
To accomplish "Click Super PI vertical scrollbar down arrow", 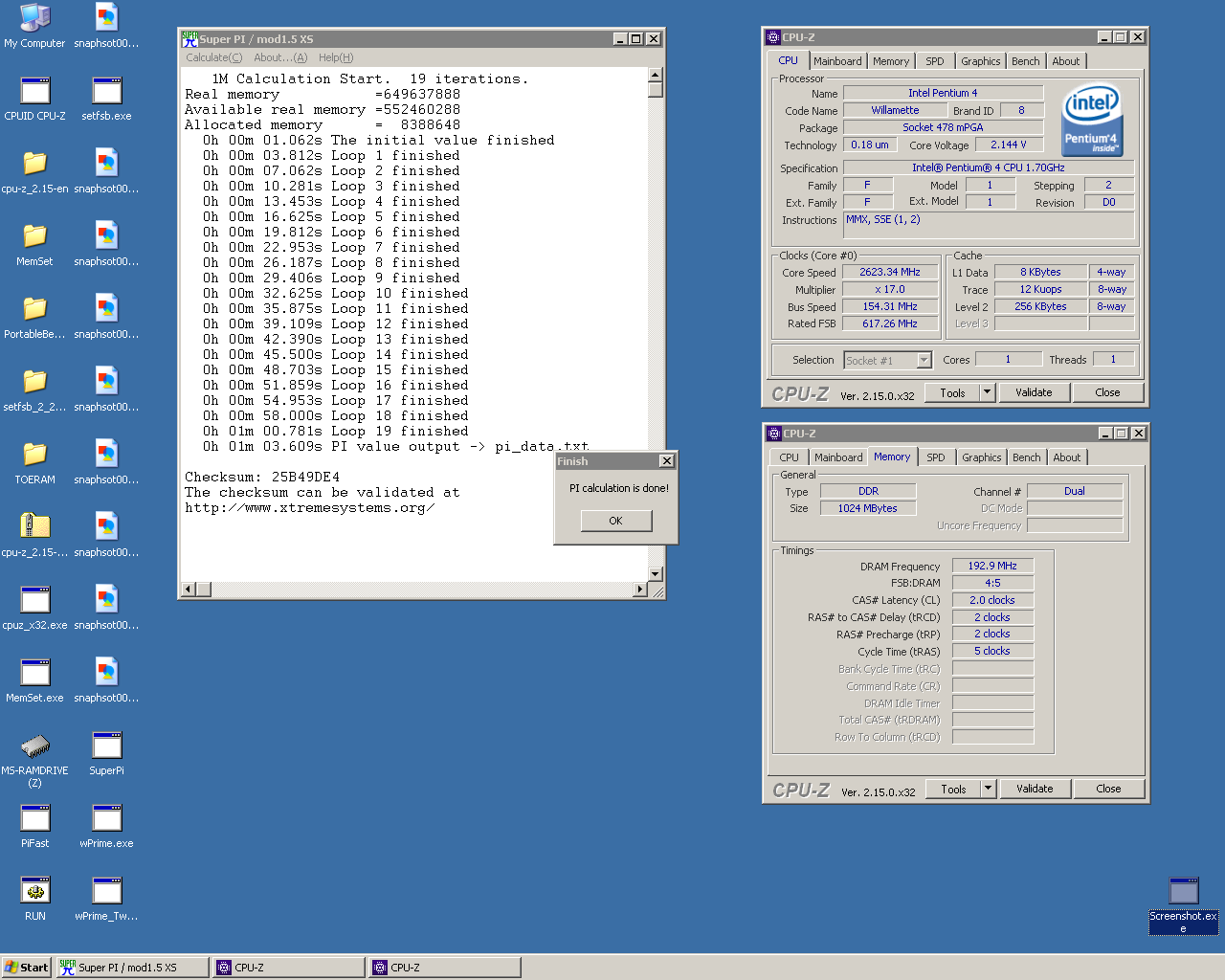I will click(656, 574).
